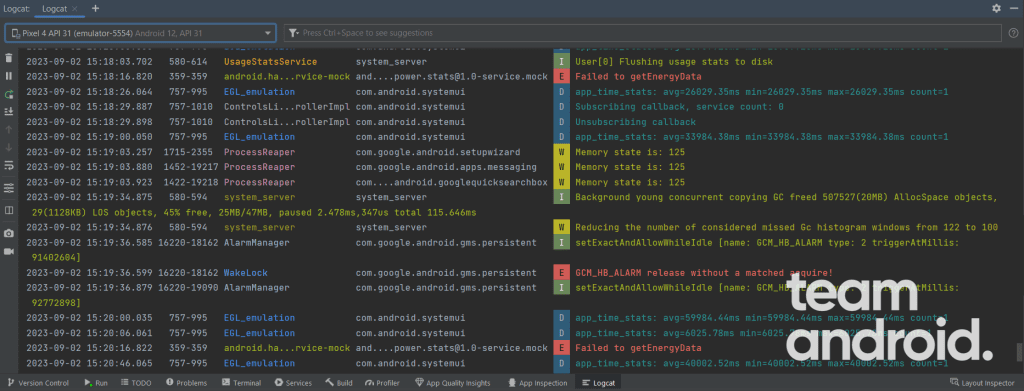Screen dimensions: 1024x391
Task: Click the 'Background young concurrent copying GC freed' message
Action: [786, 197]
